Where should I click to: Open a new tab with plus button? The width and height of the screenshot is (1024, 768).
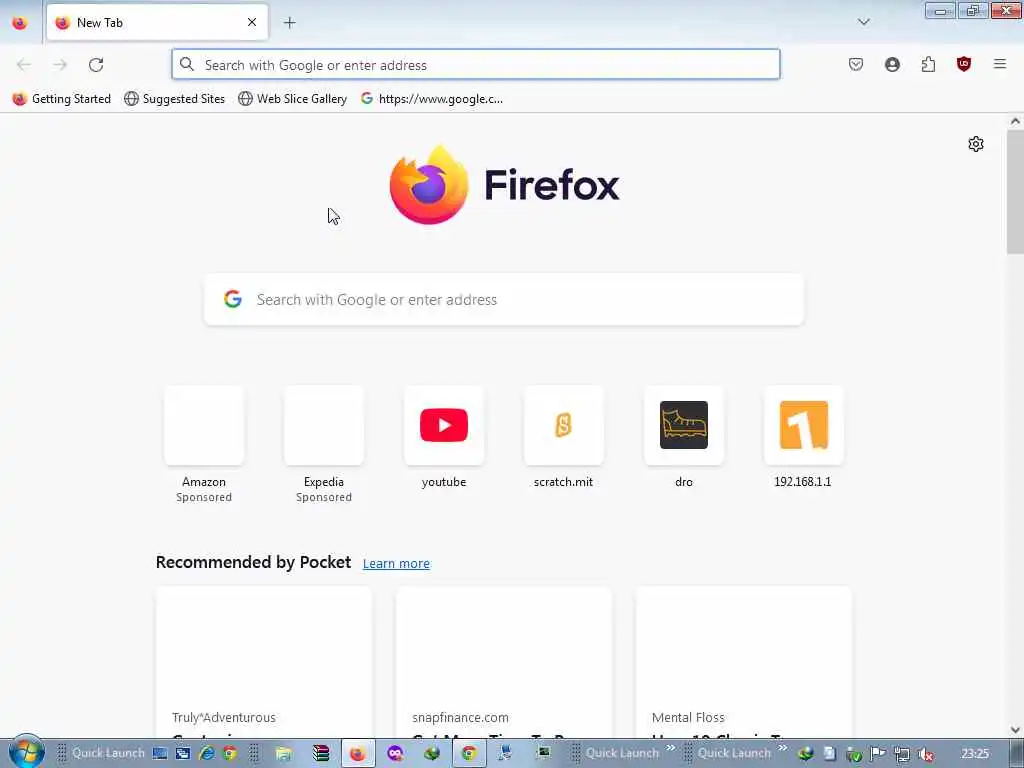click(x=289, y=23)
